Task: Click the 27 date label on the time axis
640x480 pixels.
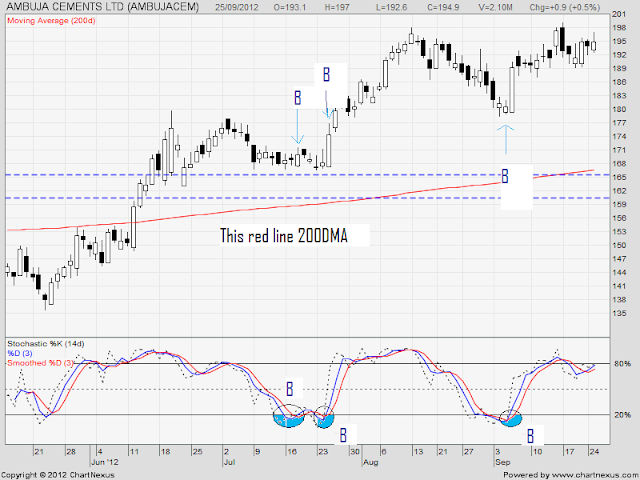Action: pyautogui.click(x=468, y=452)
